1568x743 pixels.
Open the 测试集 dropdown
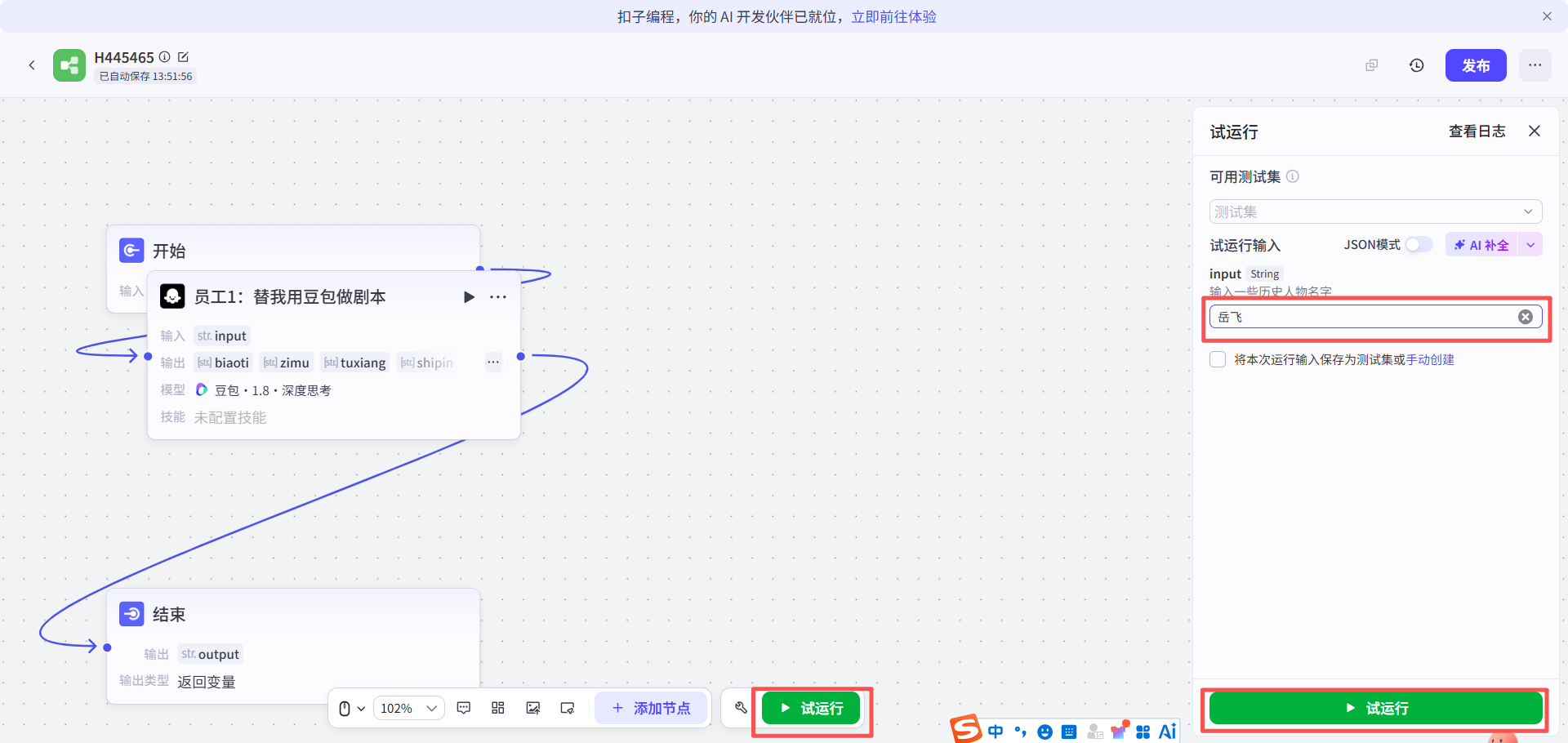1375,211
